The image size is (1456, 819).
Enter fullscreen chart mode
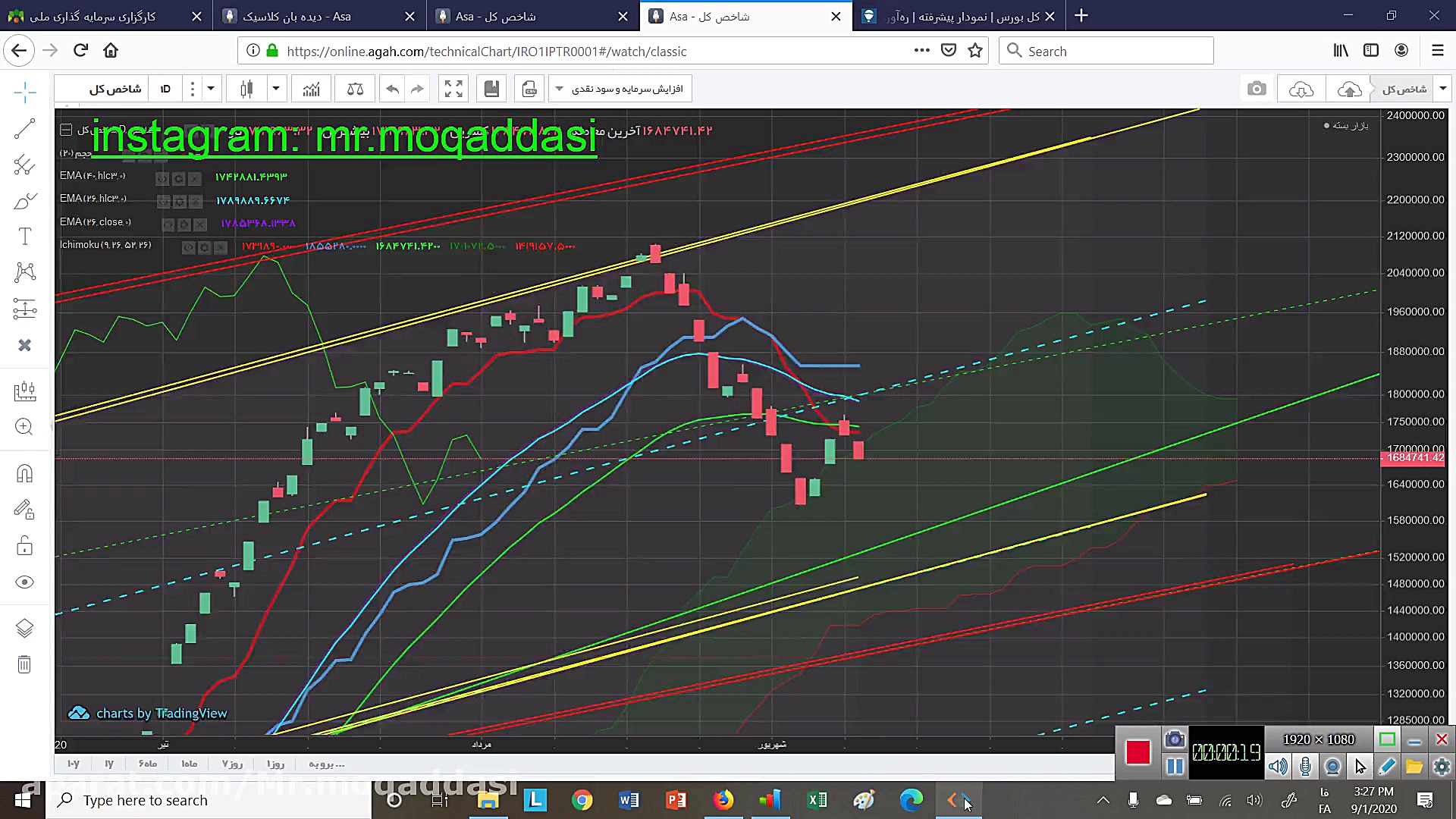[x=453, y=89]
